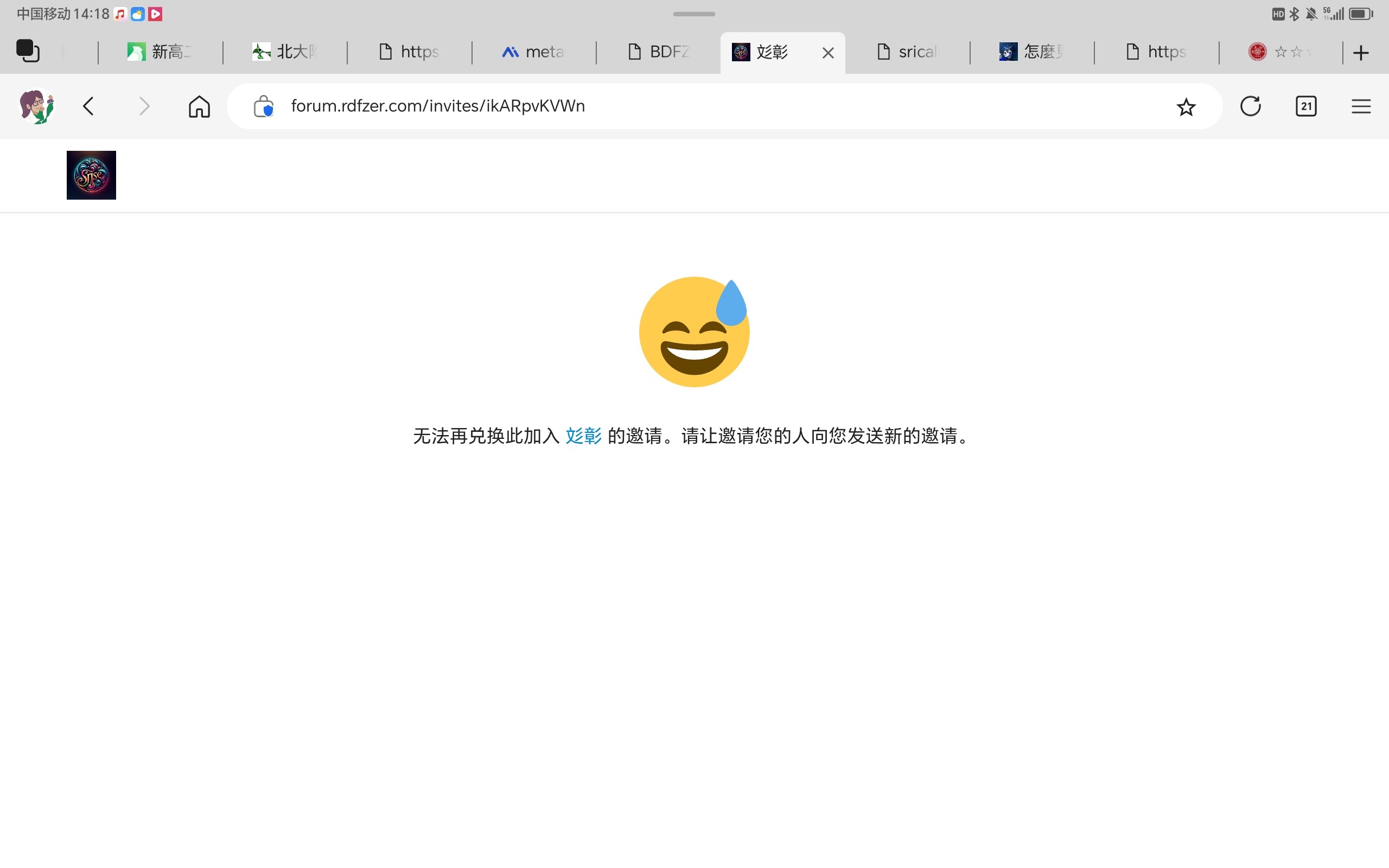Open the user profile avatar
The image size is (1389, 868).
click(x=37, y=106)
